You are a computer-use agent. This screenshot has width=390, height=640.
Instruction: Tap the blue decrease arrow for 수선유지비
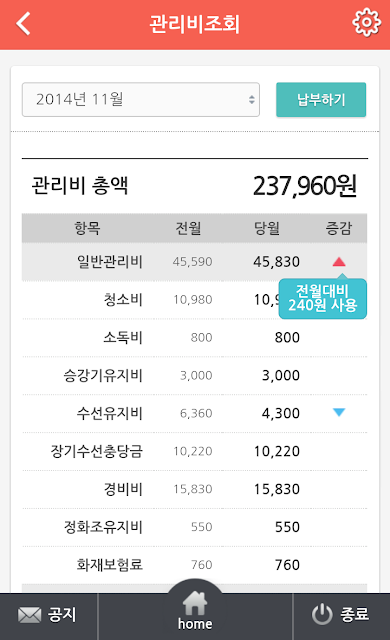click(x=339, y=412)
